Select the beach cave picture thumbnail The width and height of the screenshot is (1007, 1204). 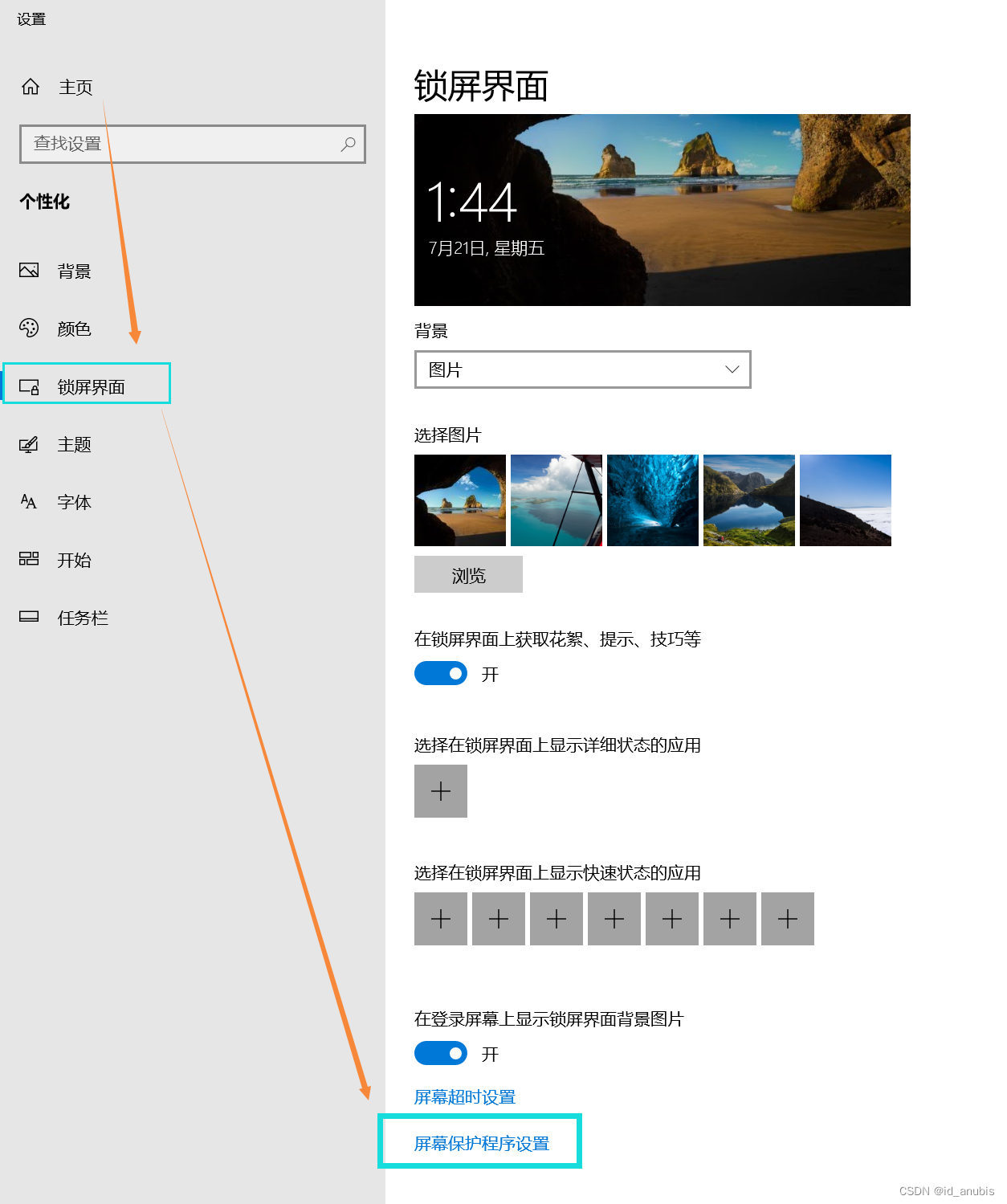click(x=460, y=500)
